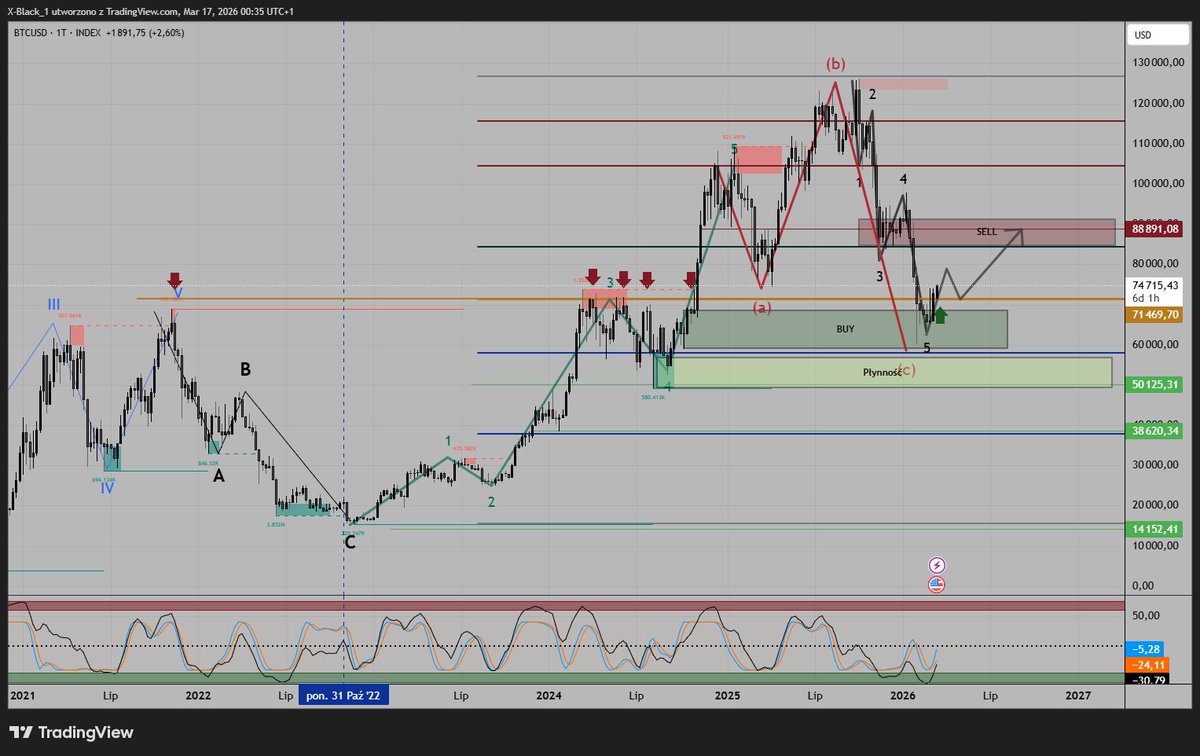Click the 14 152,41 price label
Image resolution: width=1200 pixels, height=756 pixels.
coord(1154,528)
